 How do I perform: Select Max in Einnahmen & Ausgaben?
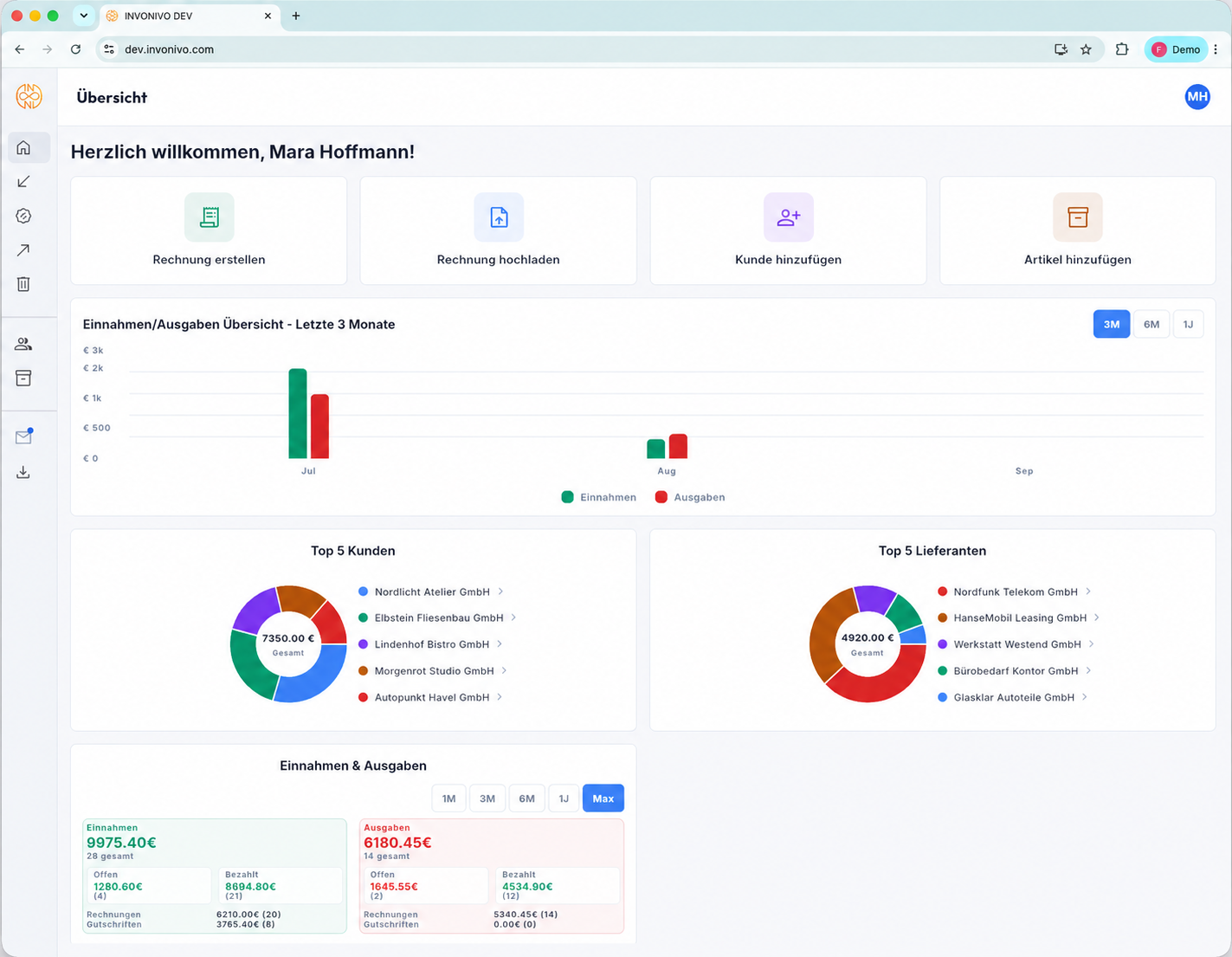click(603, 799)
